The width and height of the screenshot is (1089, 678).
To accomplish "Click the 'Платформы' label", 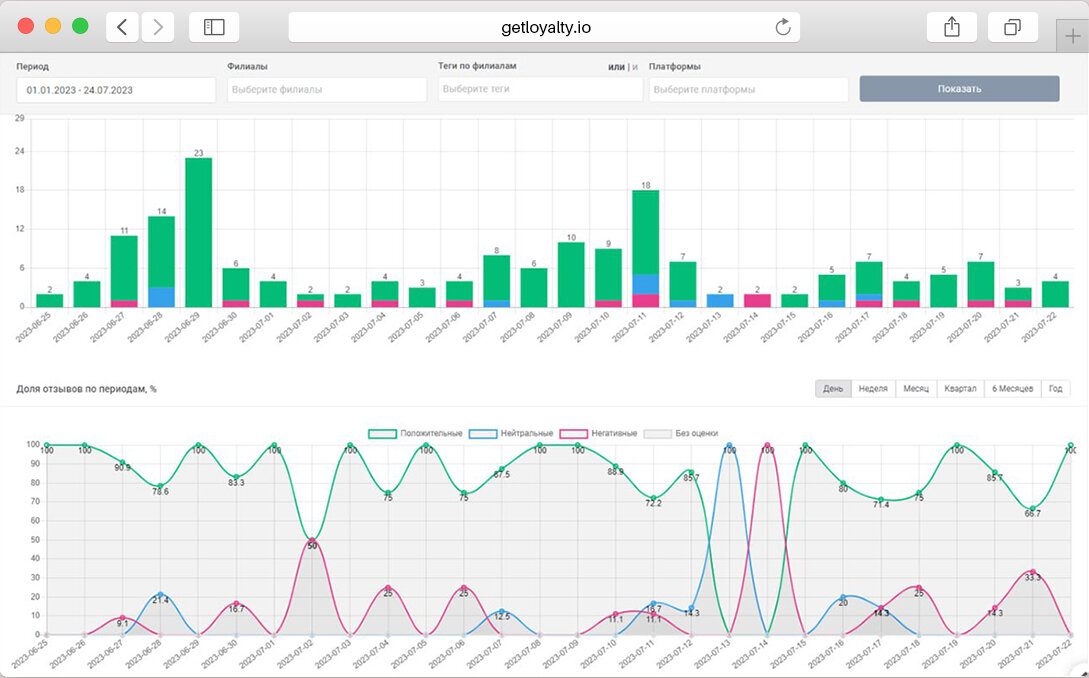I will 674,67.
